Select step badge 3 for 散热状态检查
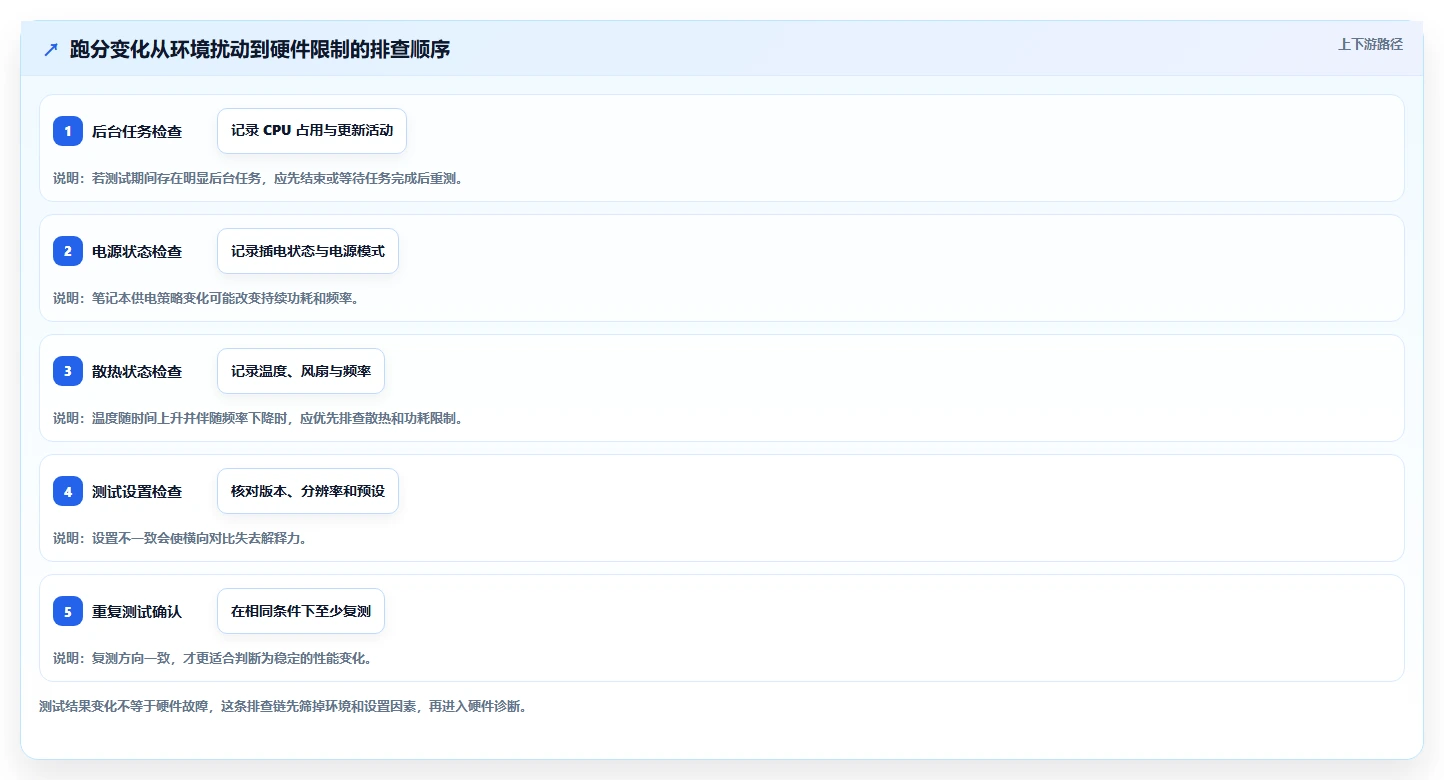This screenshot has width=1444, height=780. click(68, 371)
